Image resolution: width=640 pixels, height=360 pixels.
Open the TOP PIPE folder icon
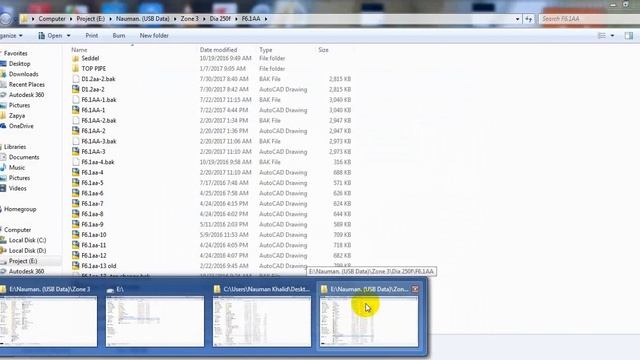76,69
